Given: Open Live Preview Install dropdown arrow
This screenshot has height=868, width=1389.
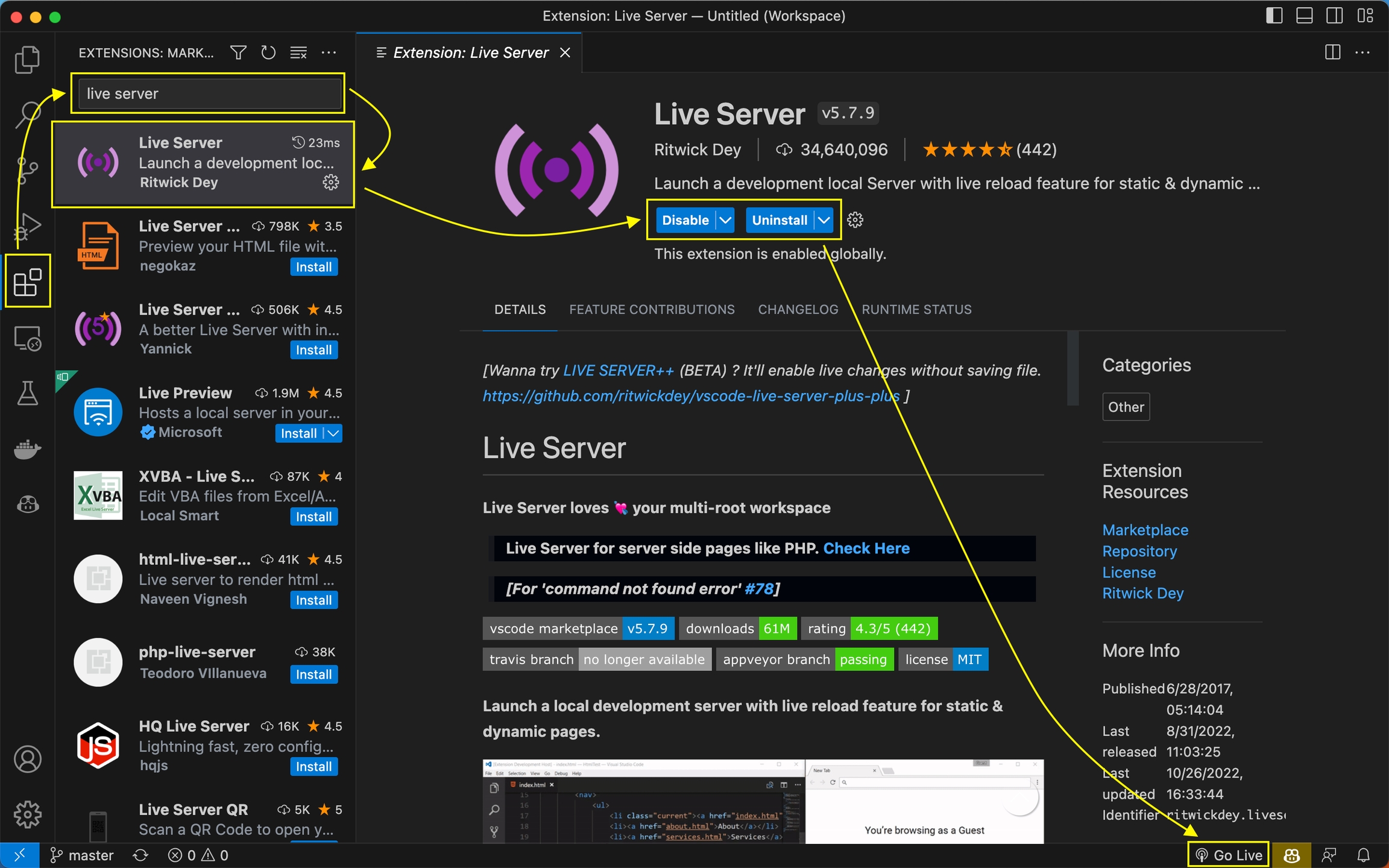Looking at the screenshot, I should point(333,433).
